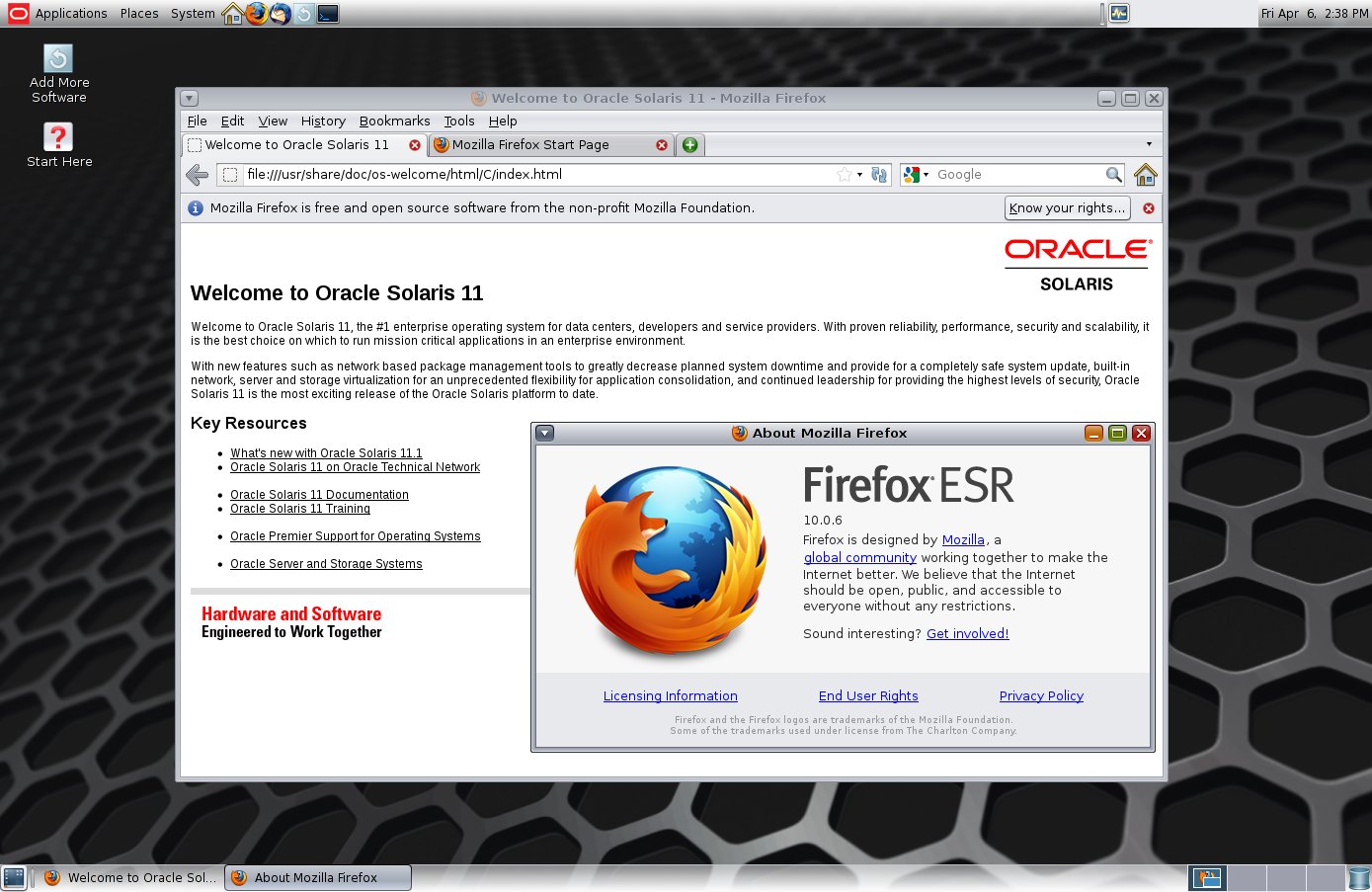This screenshot has width=1372, height=892.
Task: Open Oracle Solaris 11 Documentation link
Action: pyautogui.click(x=319, y=495)
